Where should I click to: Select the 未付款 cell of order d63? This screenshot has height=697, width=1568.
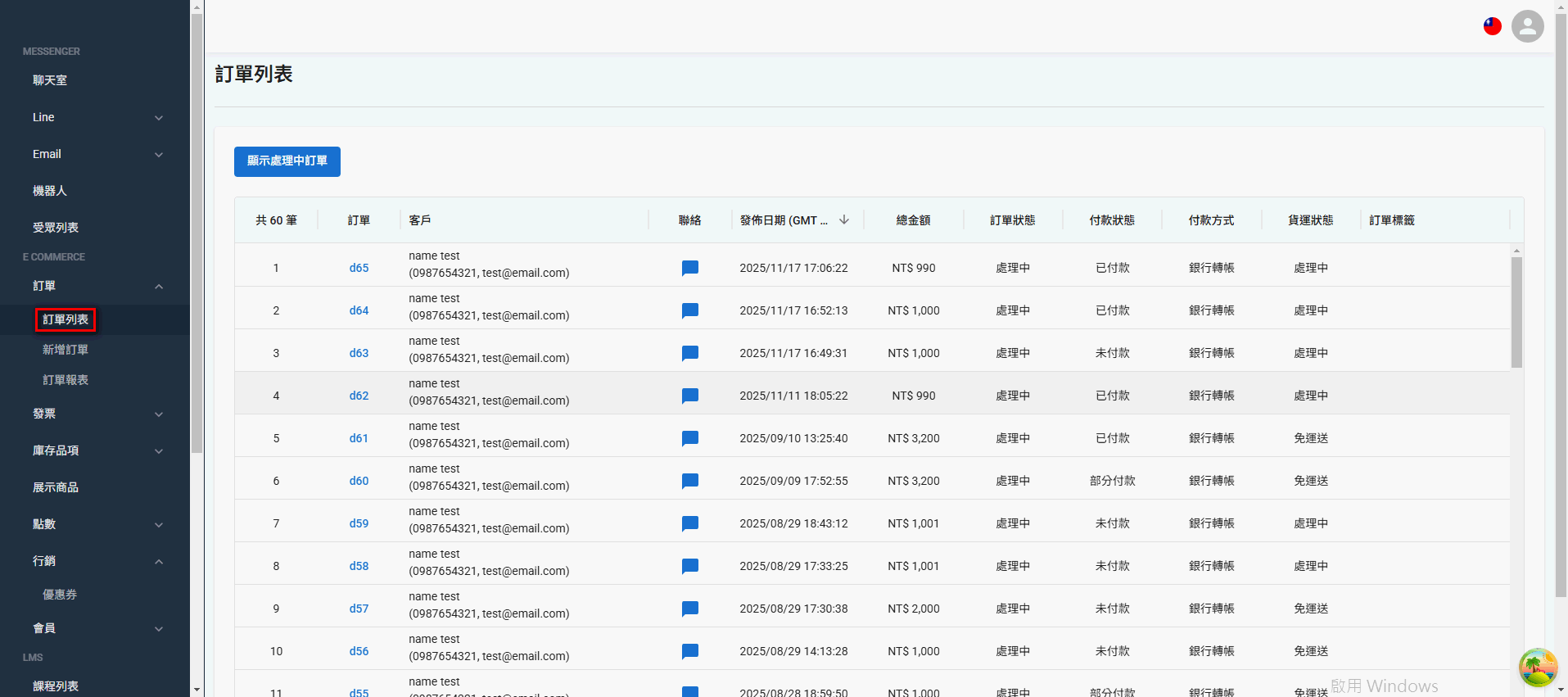coord(1112,353)
